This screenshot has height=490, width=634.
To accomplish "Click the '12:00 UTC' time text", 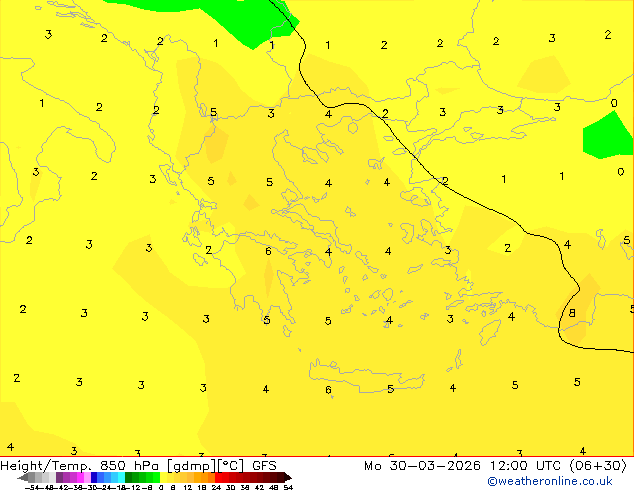I will [x=525, y=466].
